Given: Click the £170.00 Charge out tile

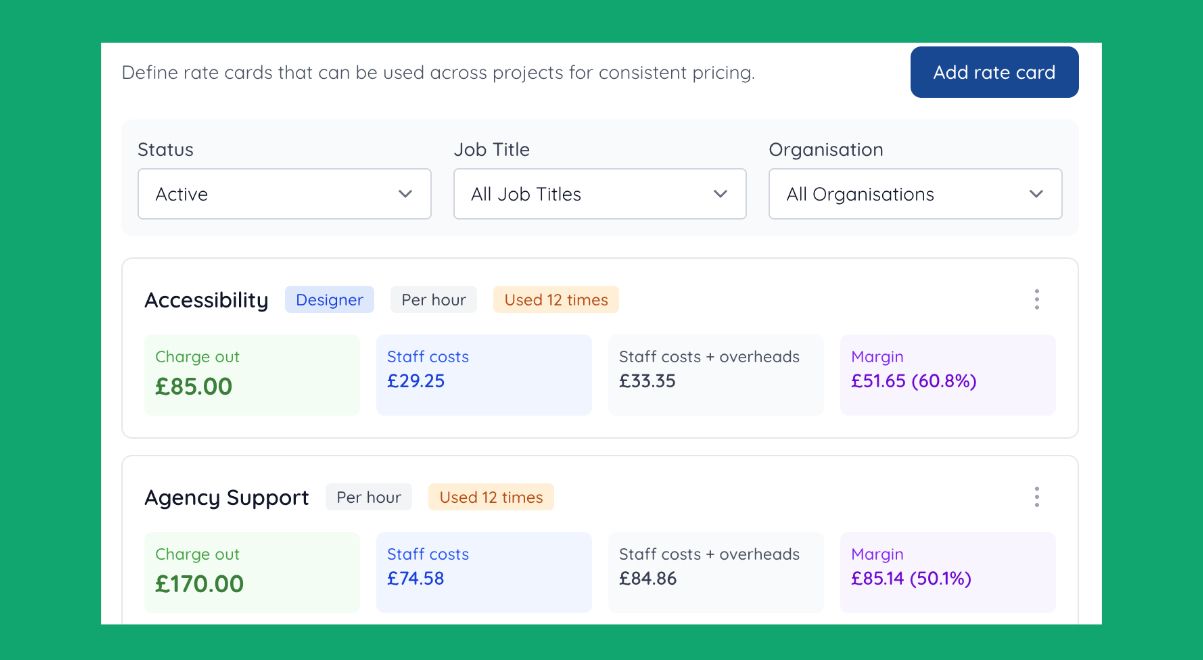Looking at the screenshot, I should 251,572.
